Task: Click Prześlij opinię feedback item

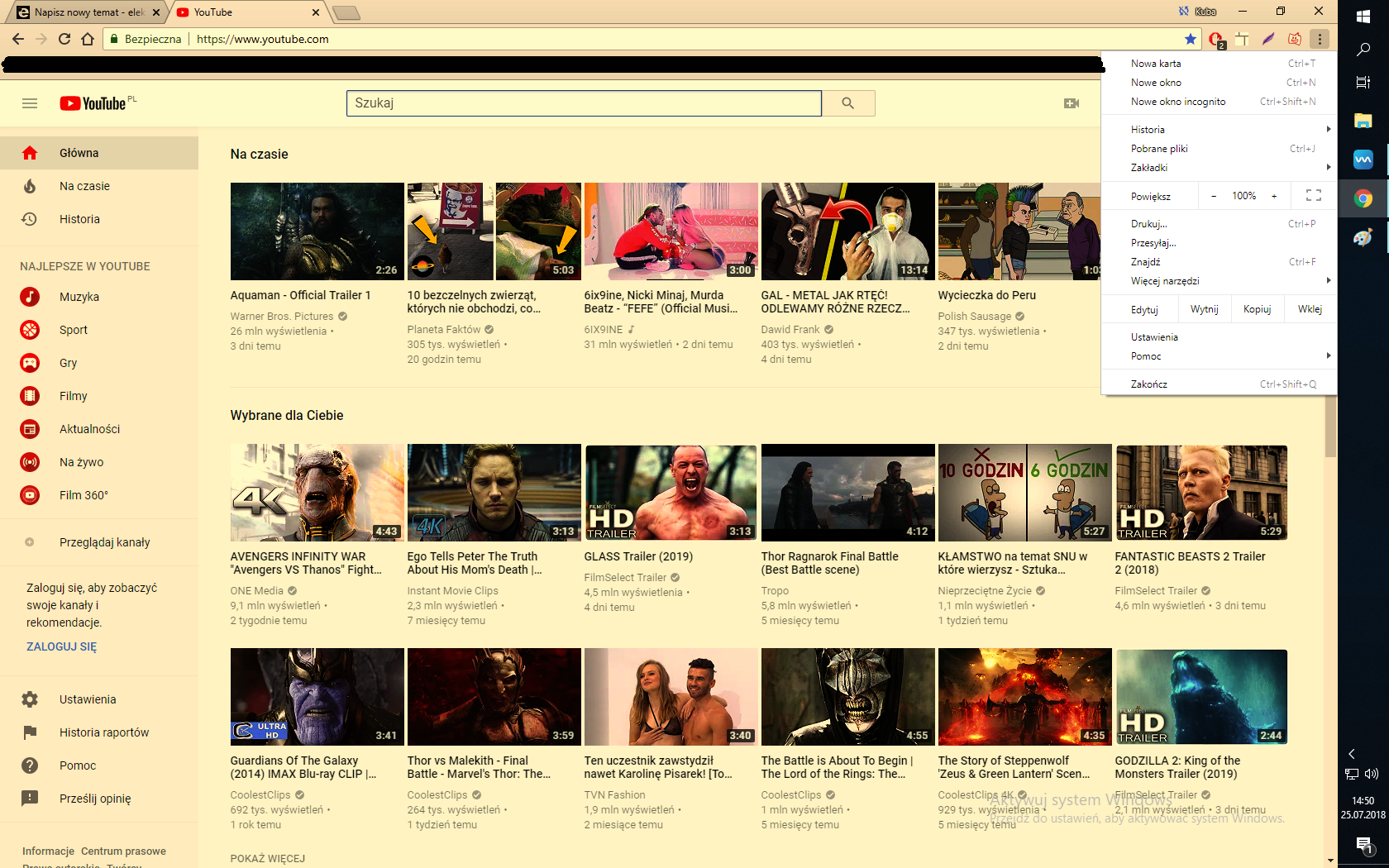Action: click(99, 799)
